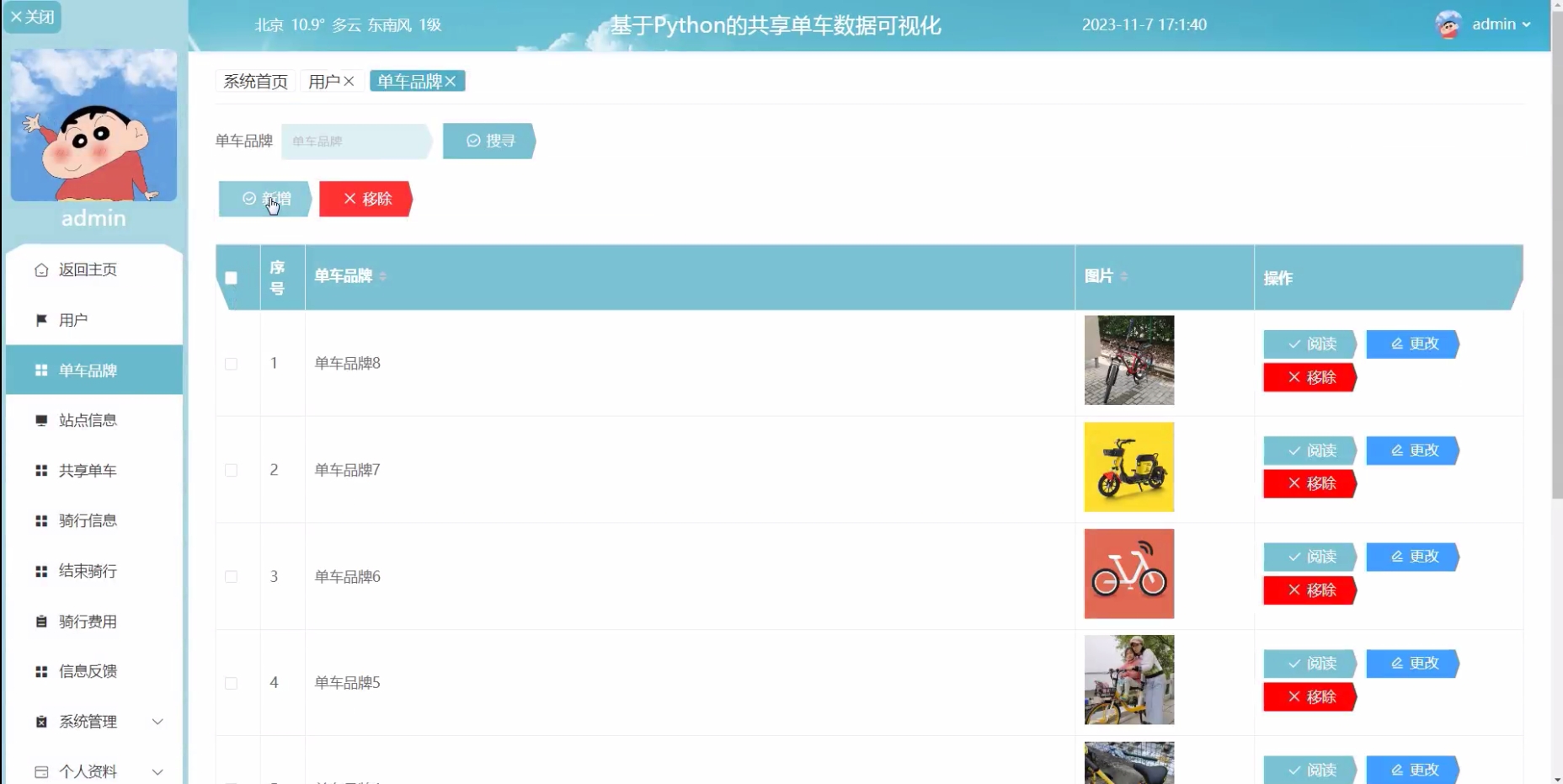Close the 单车品牌 tab using its X

[451, 82]
